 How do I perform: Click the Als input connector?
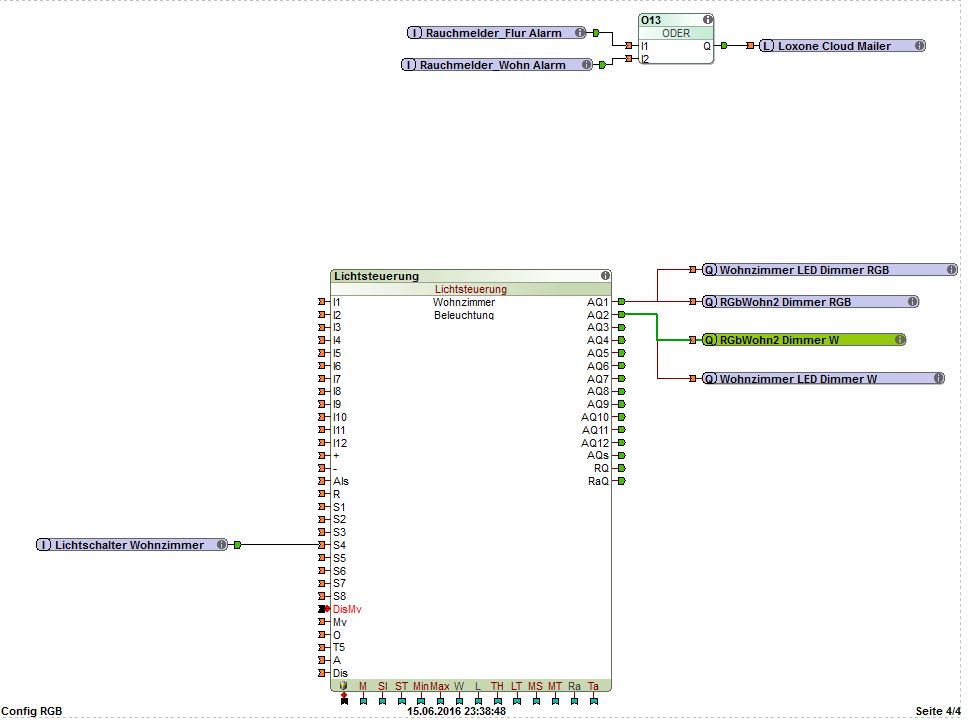[x=322, y=481]
